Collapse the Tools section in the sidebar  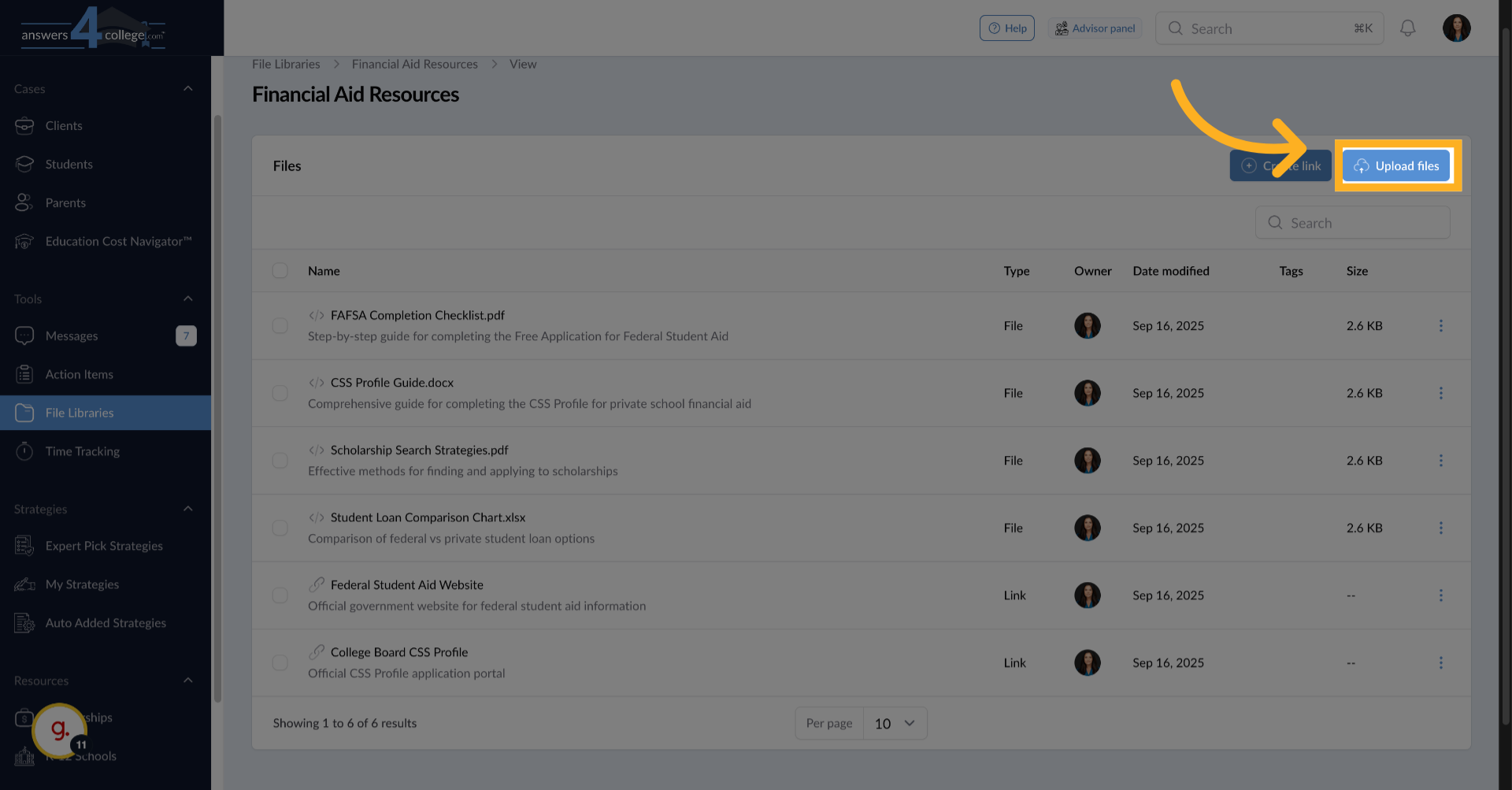click(188, 299)
